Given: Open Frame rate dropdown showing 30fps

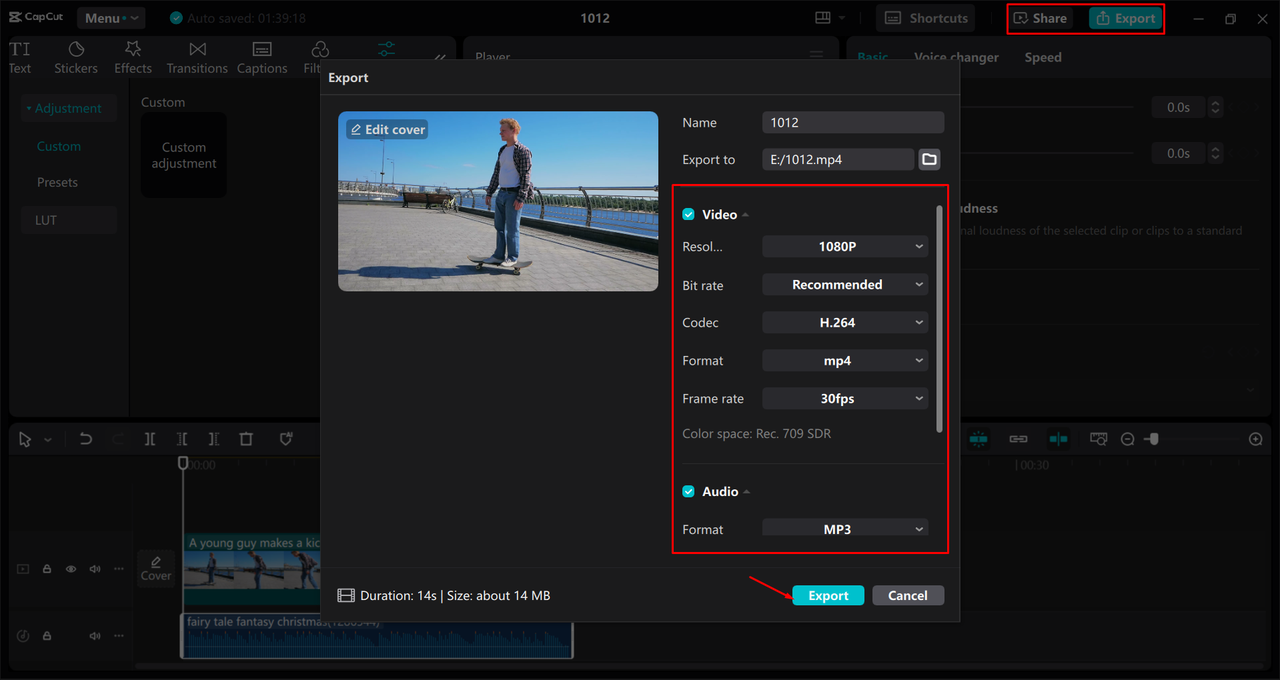Looking at the screenshot, I should (x=845, y=399).
